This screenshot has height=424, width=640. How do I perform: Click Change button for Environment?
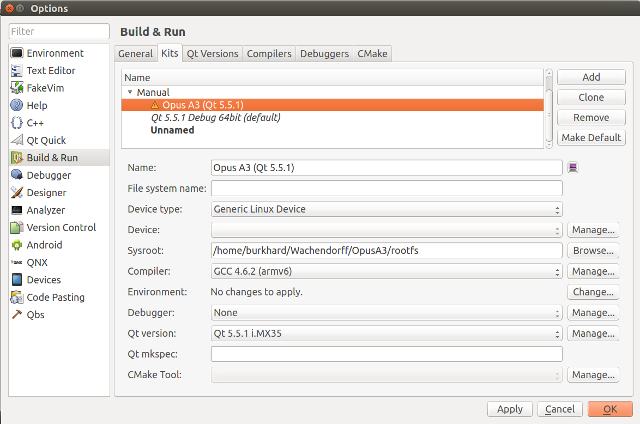click(x=593, y=292)
